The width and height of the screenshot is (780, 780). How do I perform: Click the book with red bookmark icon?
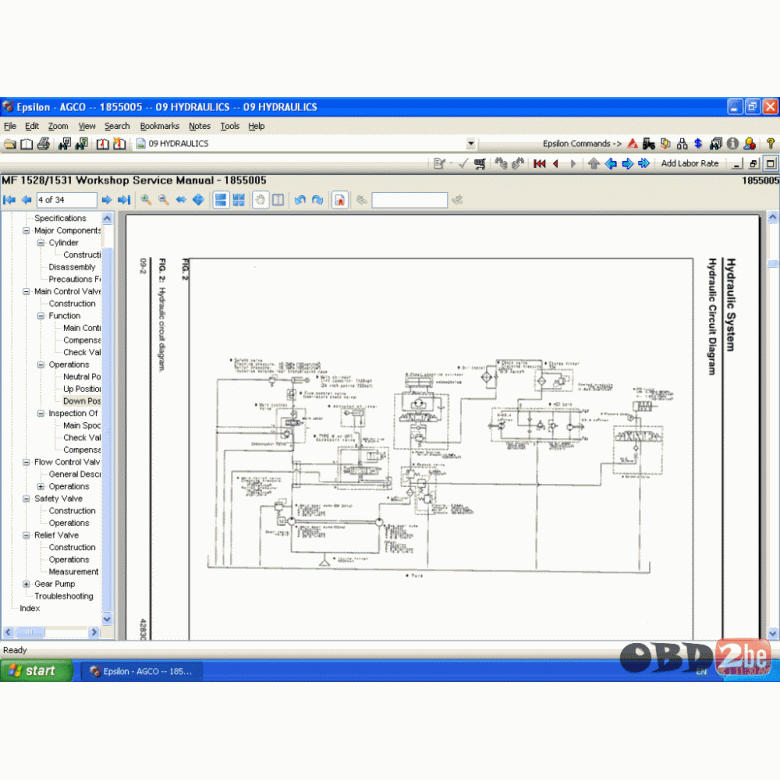(x=102, y=144)
